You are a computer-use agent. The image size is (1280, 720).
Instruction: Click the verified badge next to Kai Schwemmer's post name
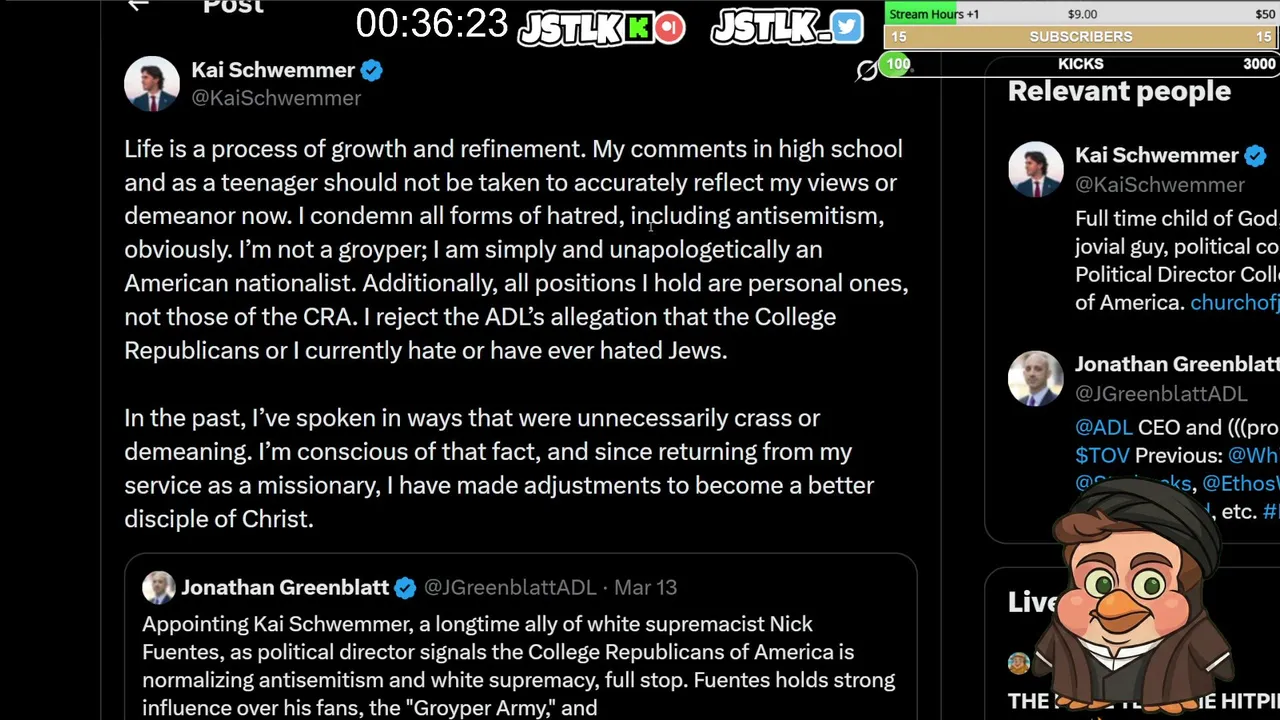coord(371,70)
